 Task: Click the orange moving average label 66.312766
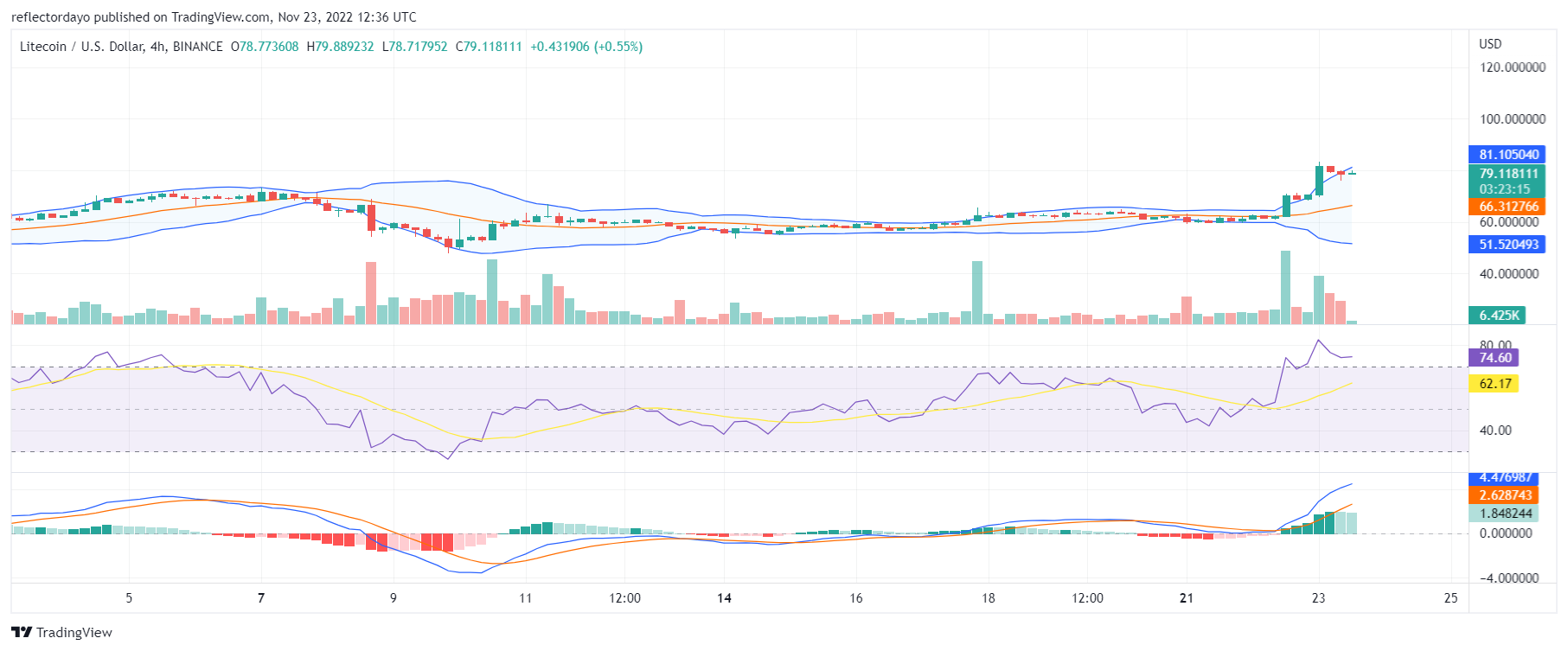pos(1507,207)
